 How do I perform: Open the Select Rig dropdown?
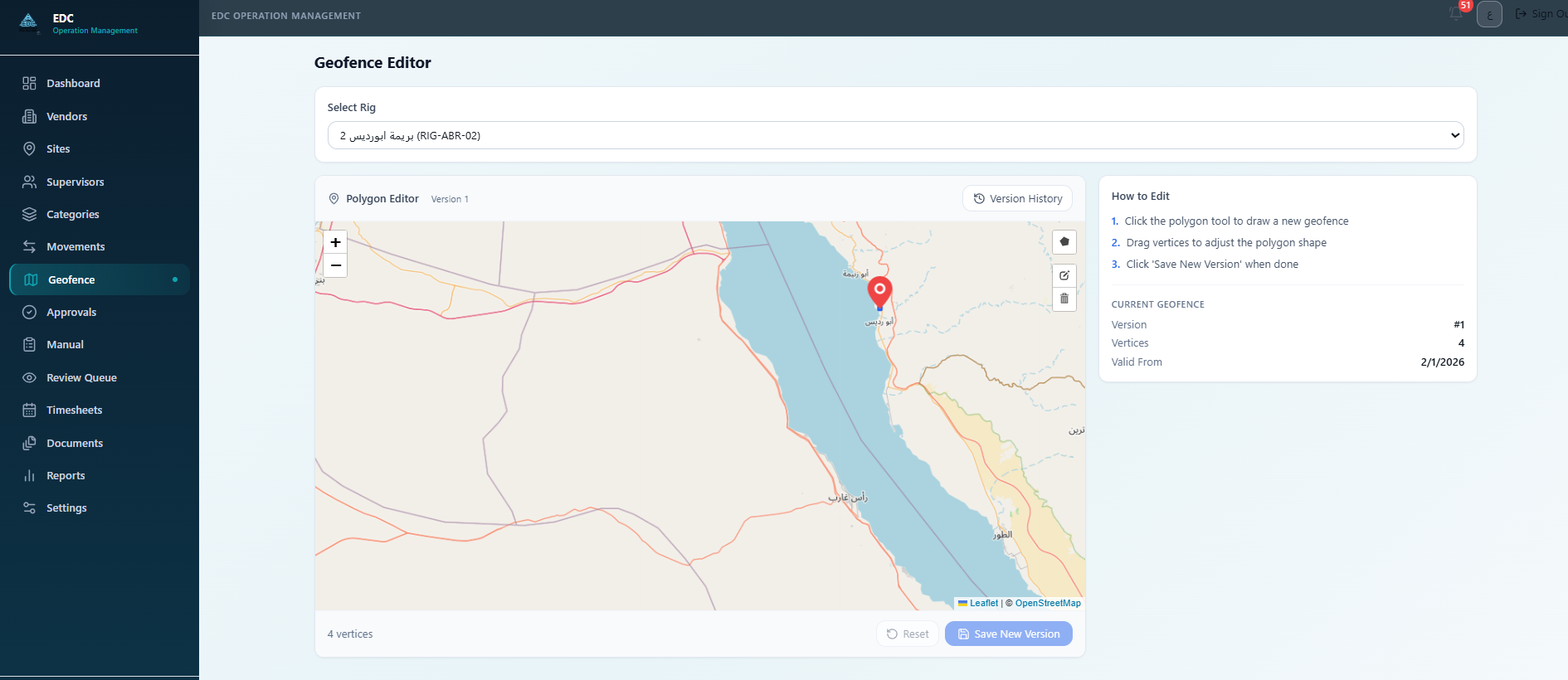coord(895,135)
